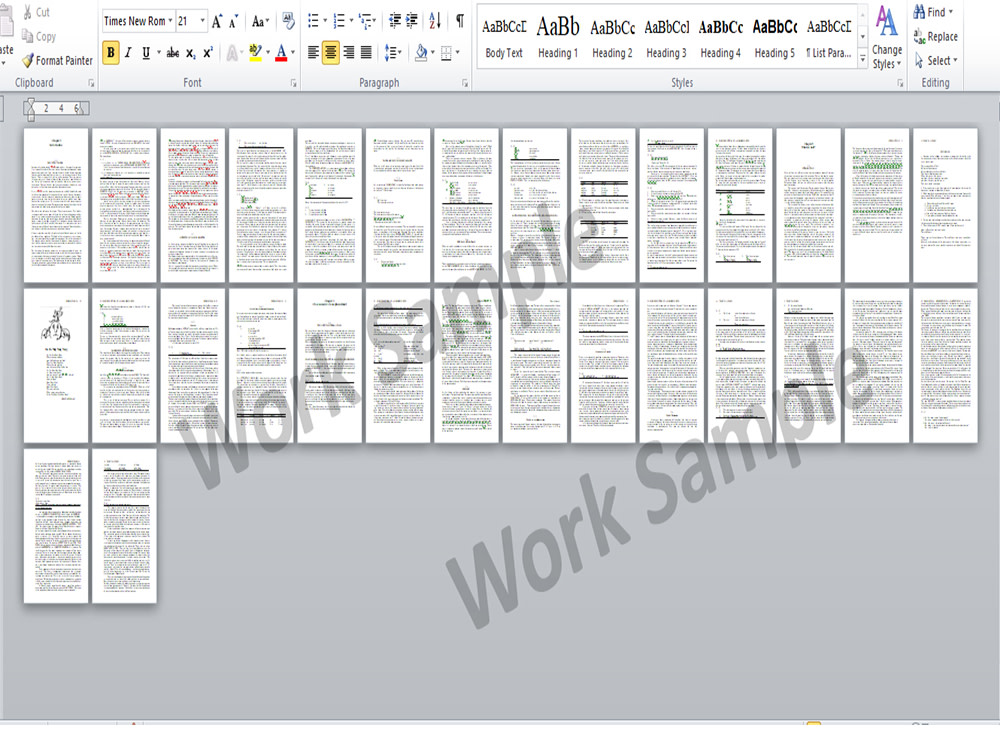This screenshot has width=1000, height=750.
Task: Open the Styles pane launcher
Action: tap(900, 83)
